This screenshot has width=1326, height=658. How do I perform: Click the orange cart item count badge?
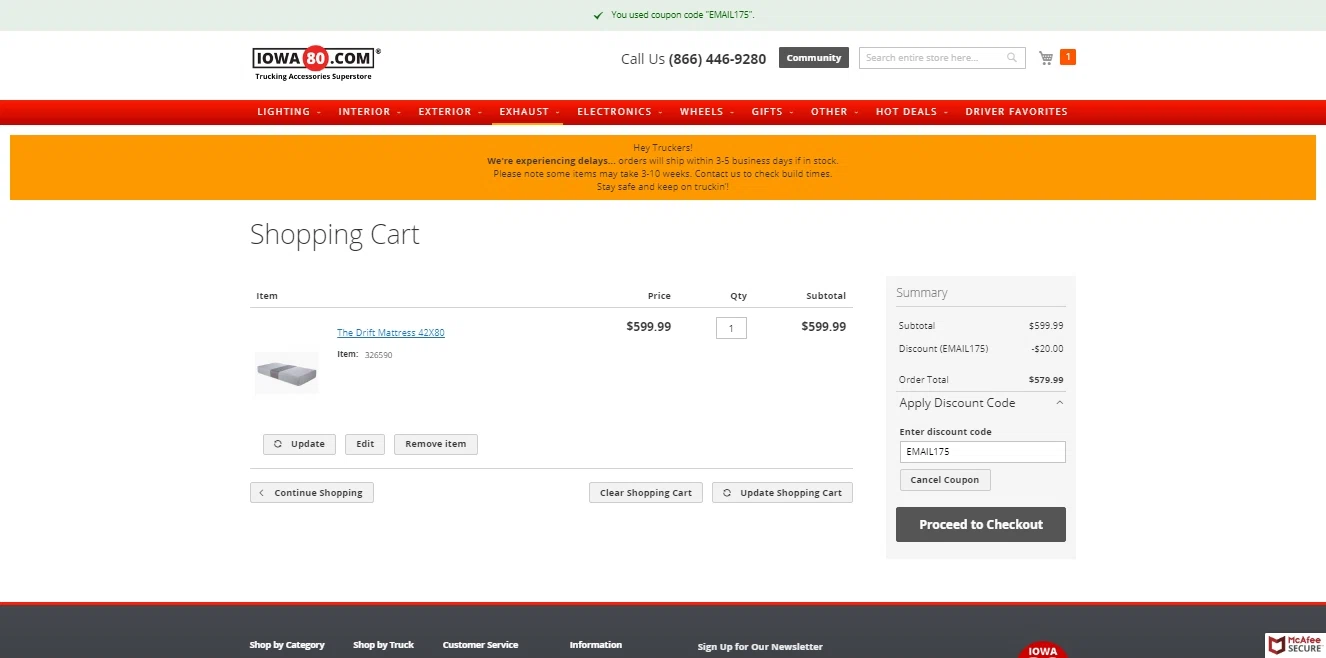[1068, 57]
